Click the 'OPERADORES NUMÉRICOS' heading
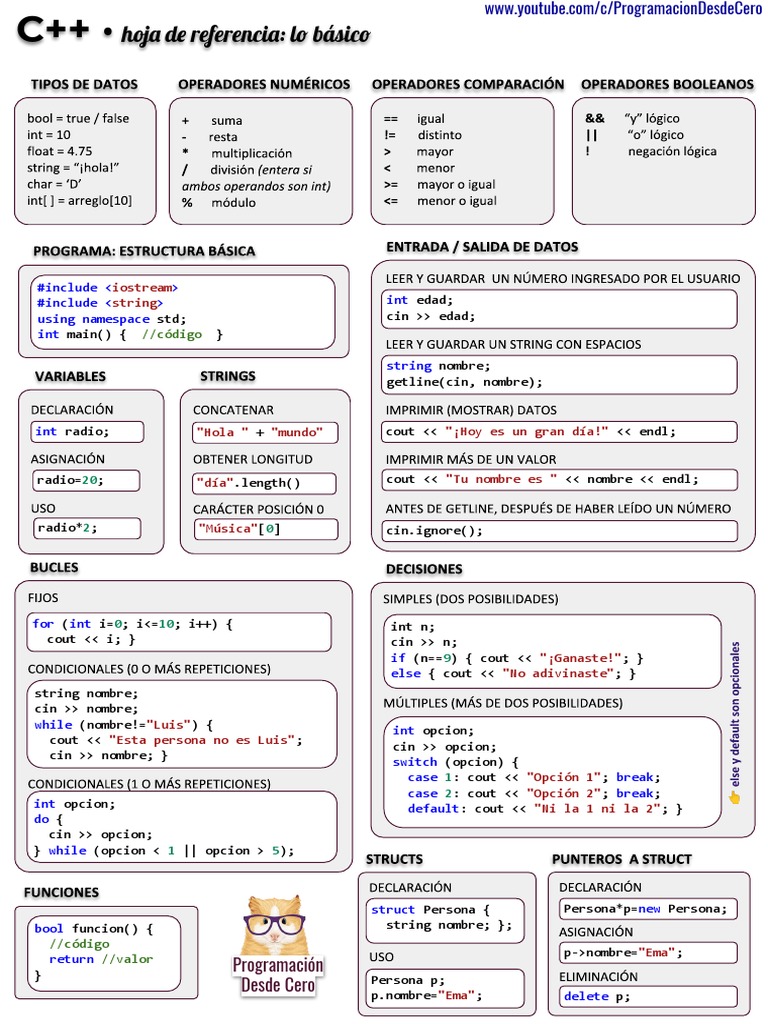The width and height of the screenshot is (768, 1024). [x=264, y=84]
